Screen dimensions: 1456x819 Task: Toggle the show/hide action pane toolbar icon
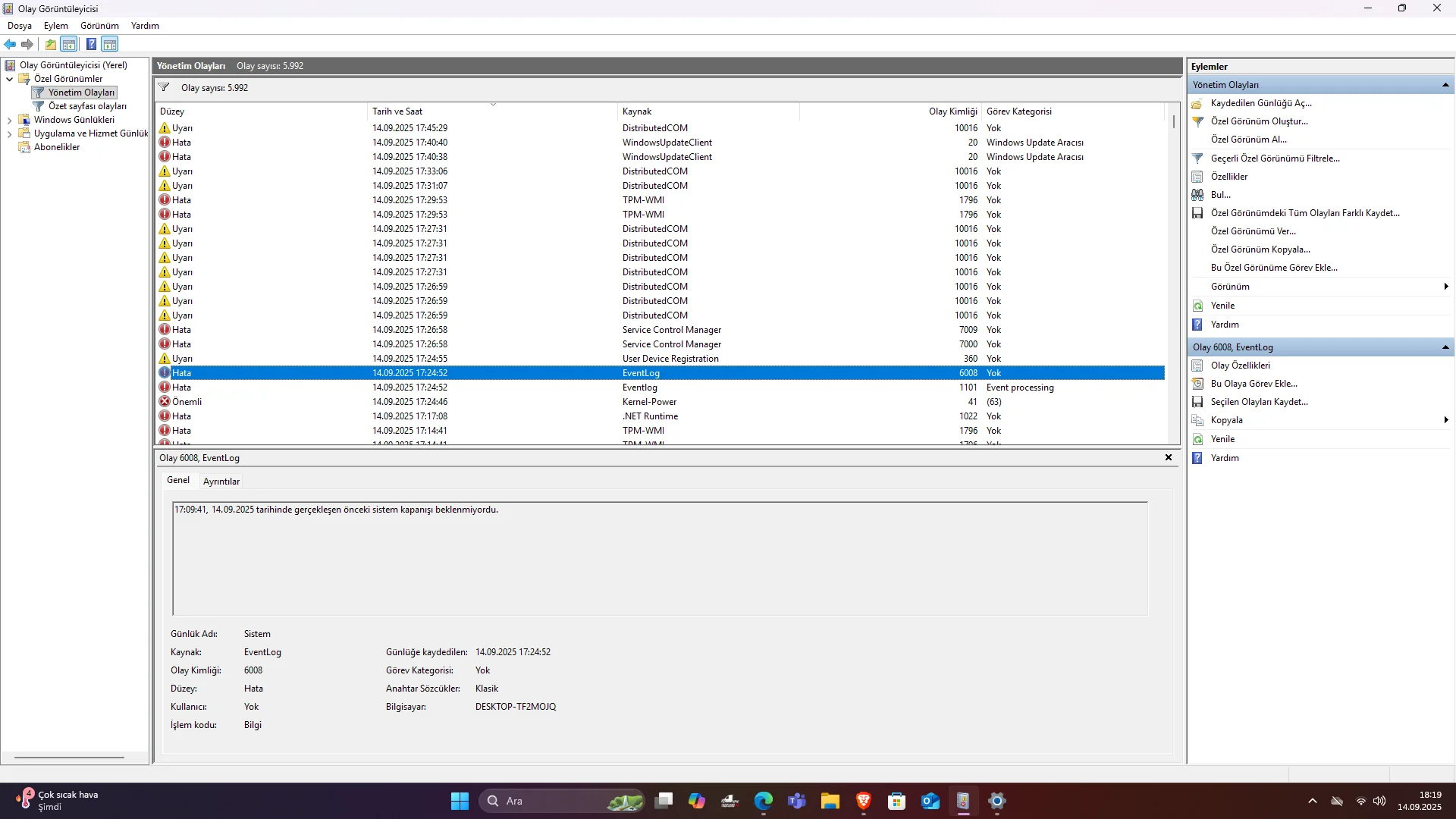point(110,44)
